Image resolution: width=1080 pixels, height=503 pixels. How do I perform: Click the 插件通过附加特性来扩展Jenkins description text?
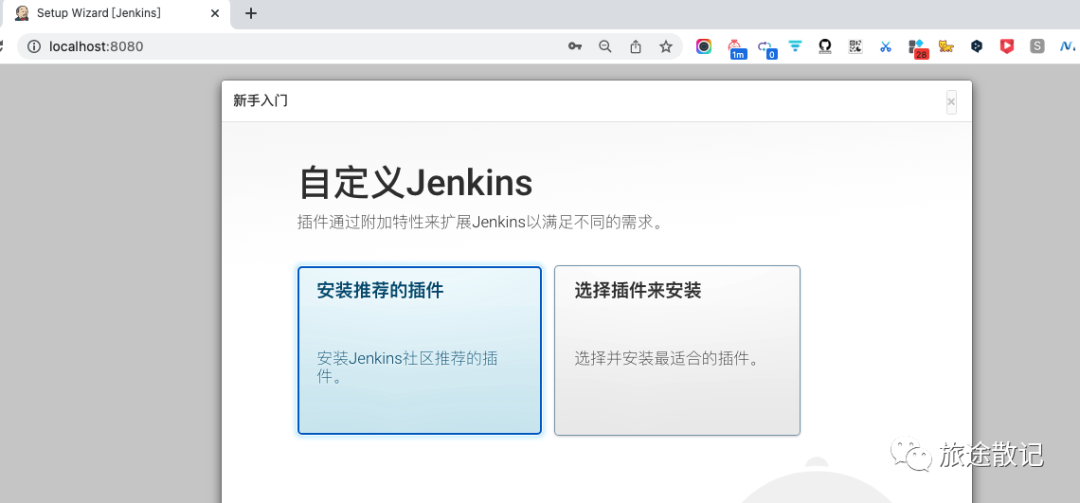pyautogui.click(x=480, y=223)
